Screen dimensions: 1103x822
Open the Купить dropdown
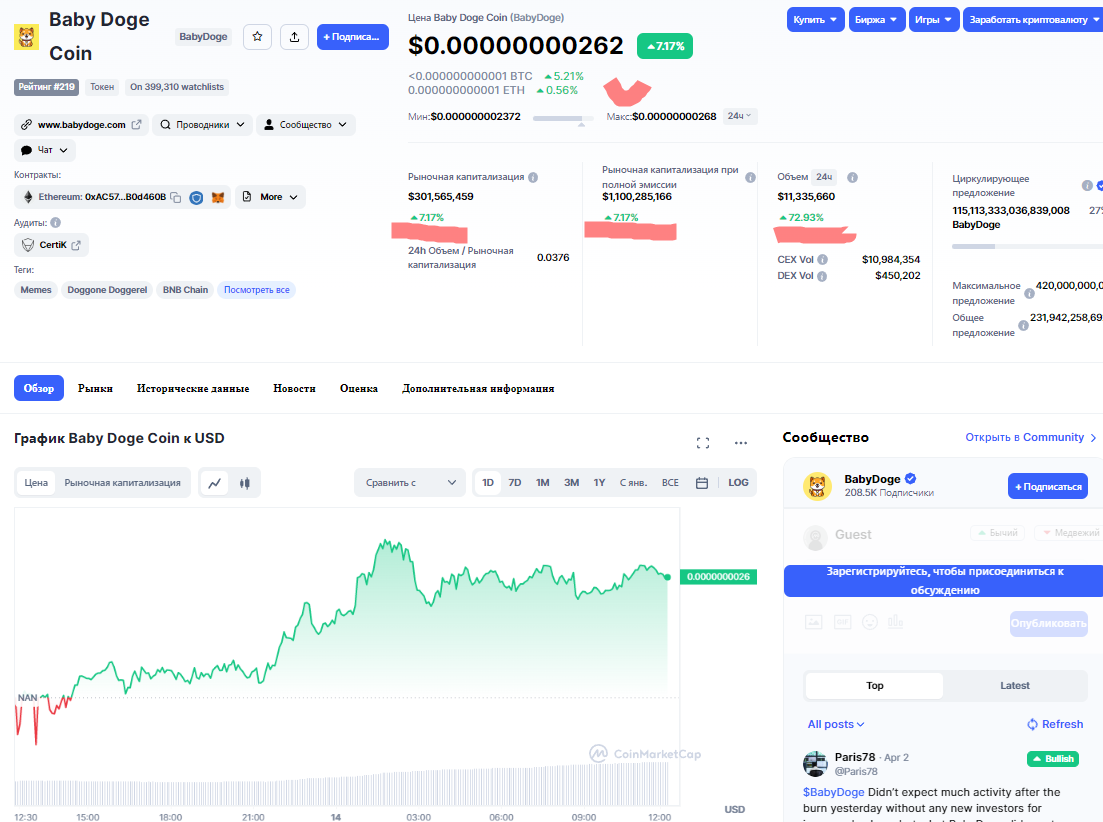point(815,20)
